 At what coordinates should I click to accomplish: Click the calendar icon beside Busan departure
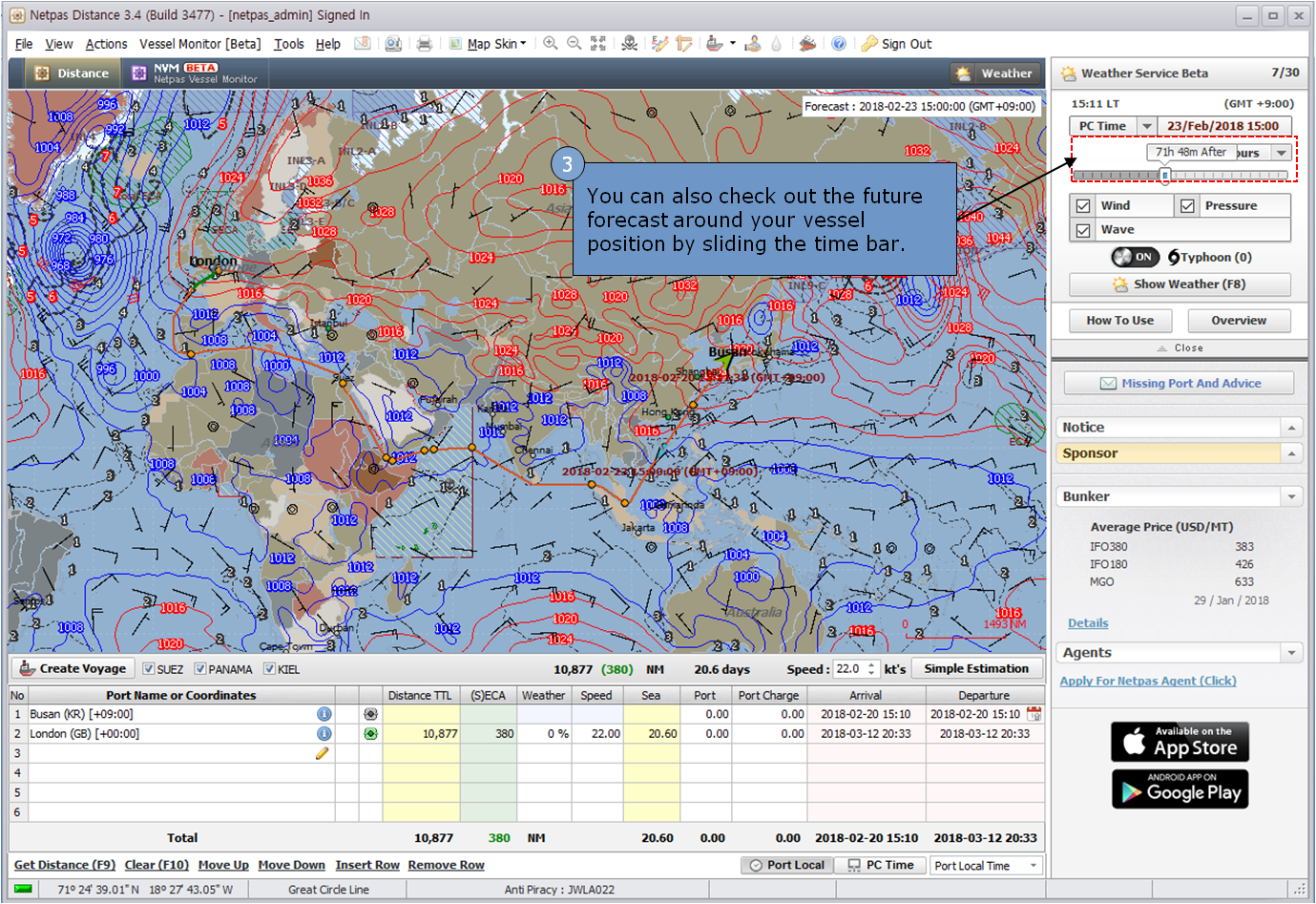tap(1034, 714)
